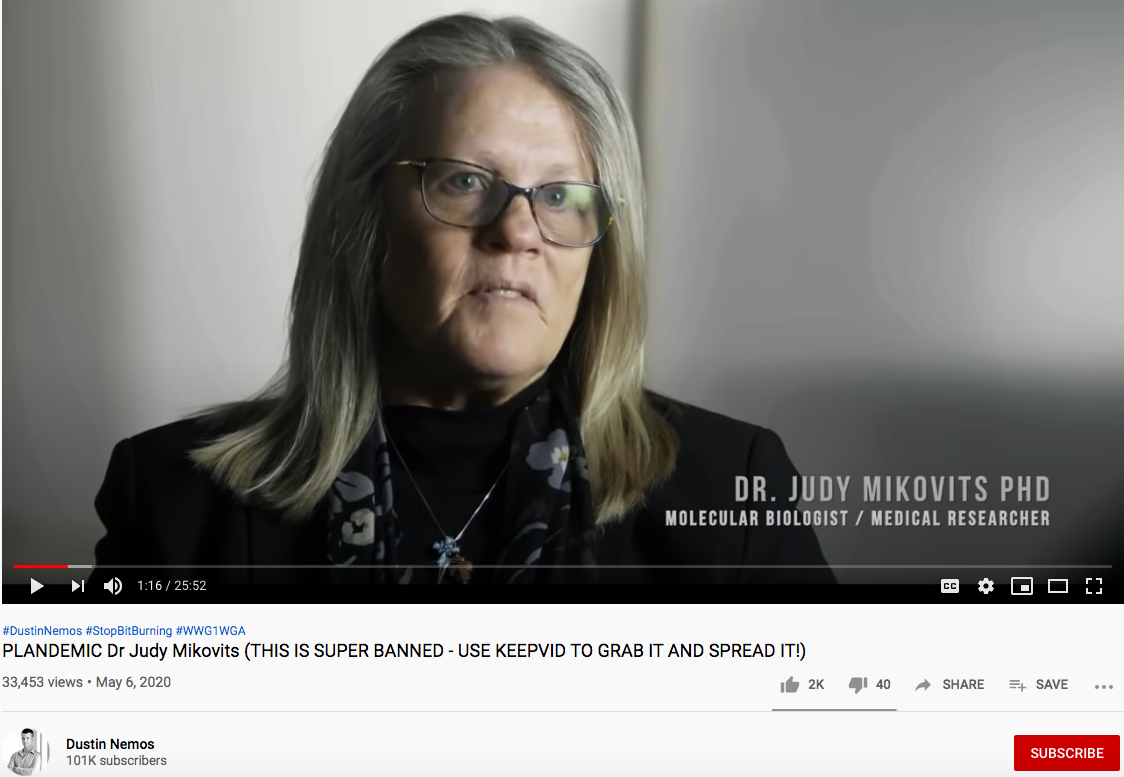Viewport: 1124px width, 777px height.
Task: Dislike the video with thumbs down
Action: coord(869,685)
